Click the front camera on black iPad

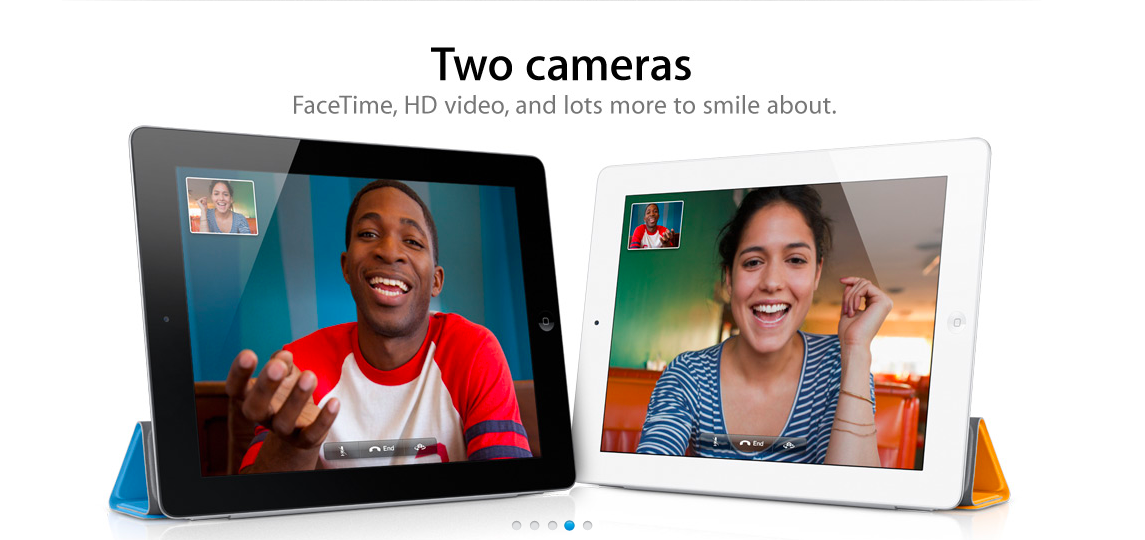[x=166, y=319]
